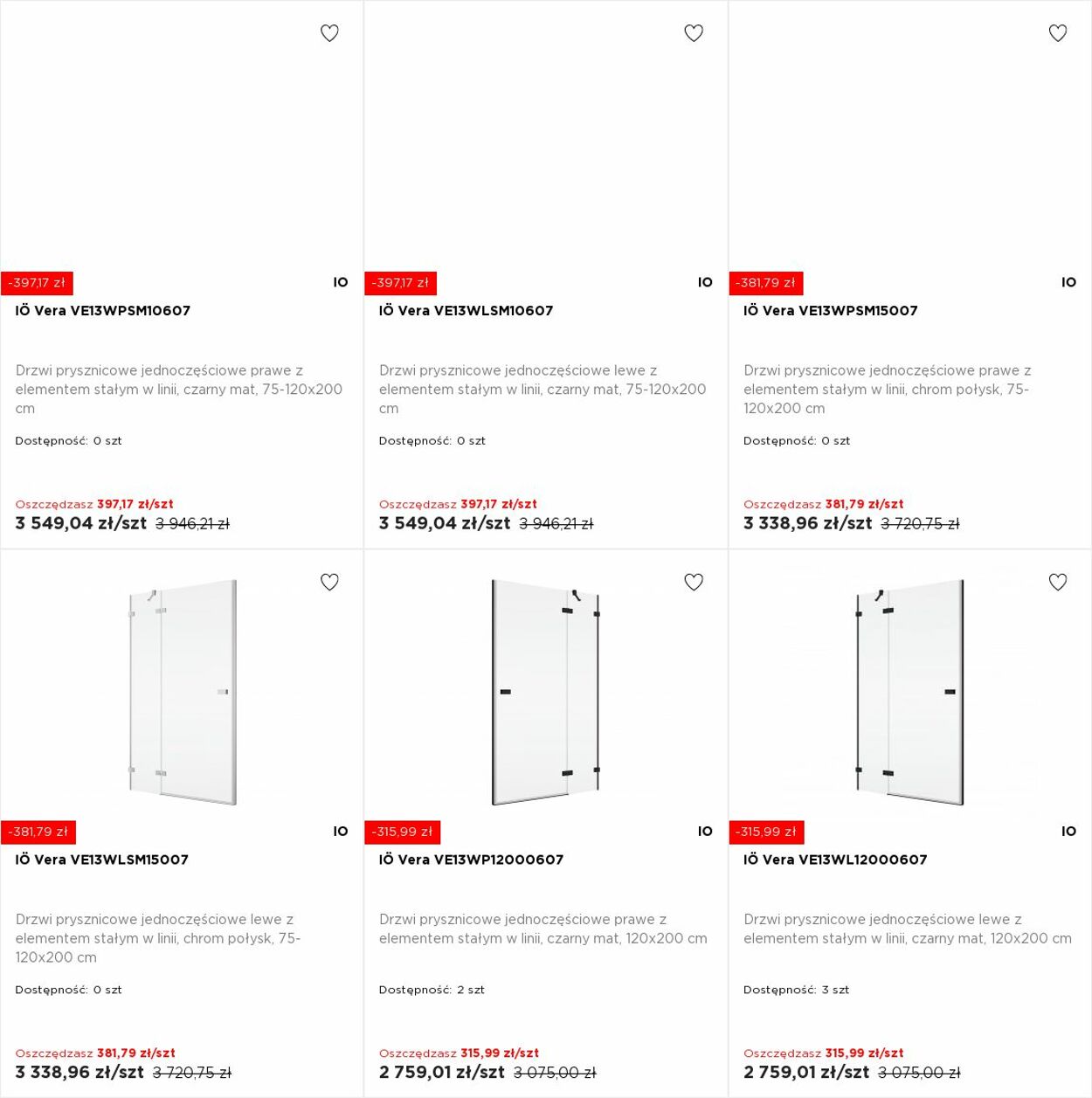
Task: Click heart icon on VE13WPSM15007 product
Action: pos(1058,33)
